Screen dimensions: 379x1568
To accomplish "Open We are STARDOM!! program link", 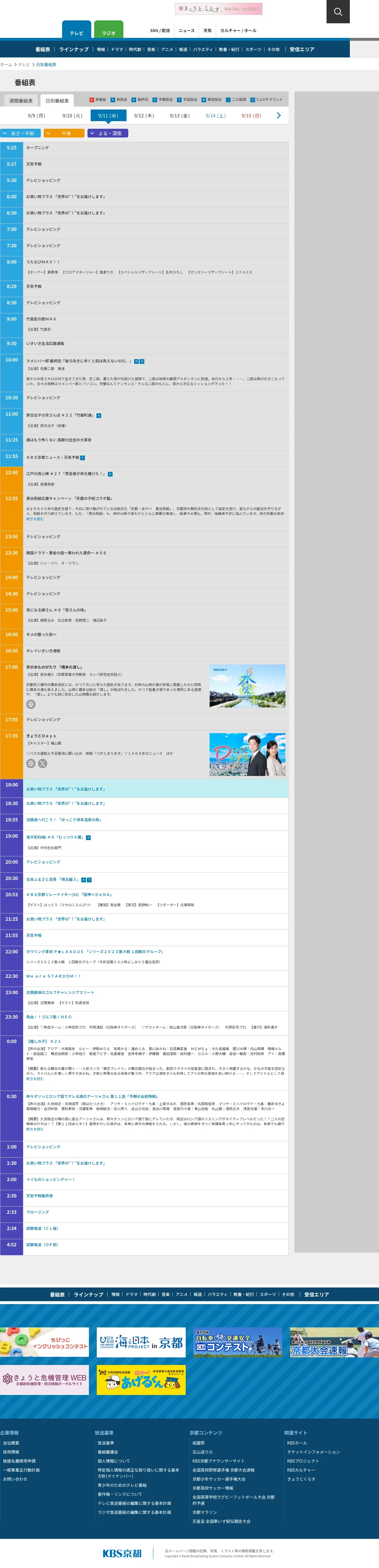I will coord(53,976).
